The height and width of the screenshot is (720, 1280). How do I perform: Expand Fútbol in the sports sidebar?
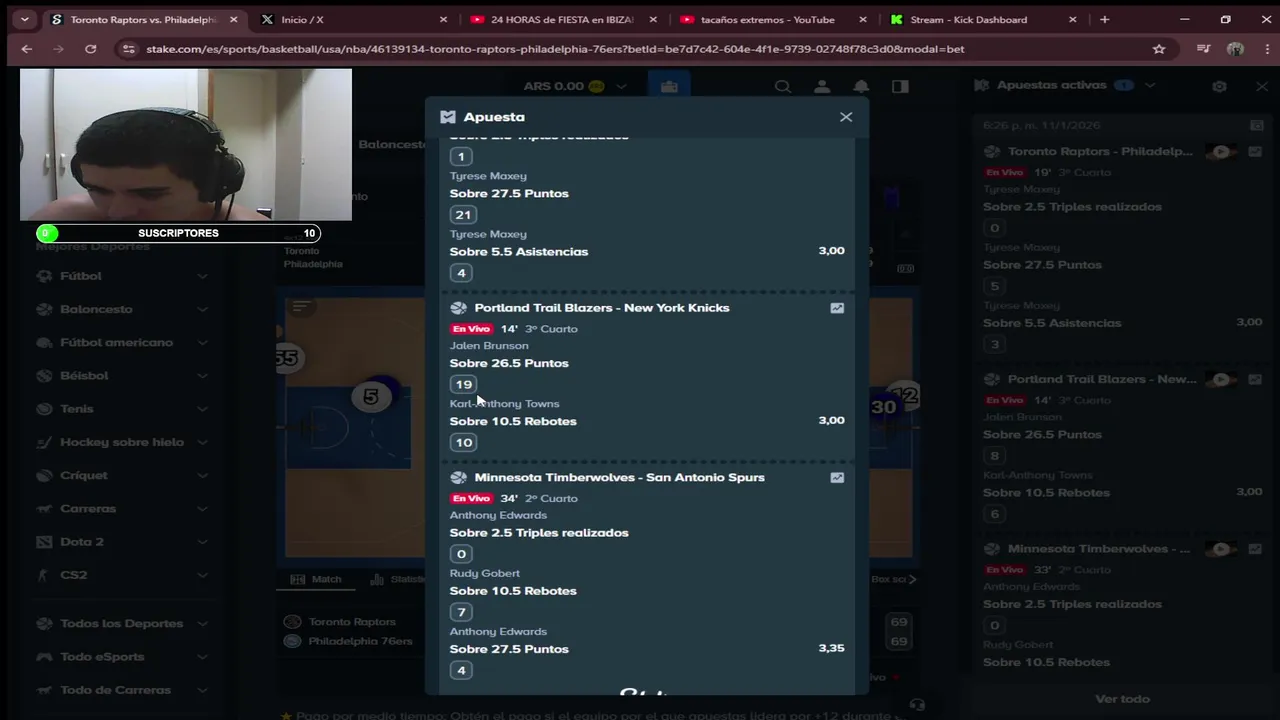202,276
